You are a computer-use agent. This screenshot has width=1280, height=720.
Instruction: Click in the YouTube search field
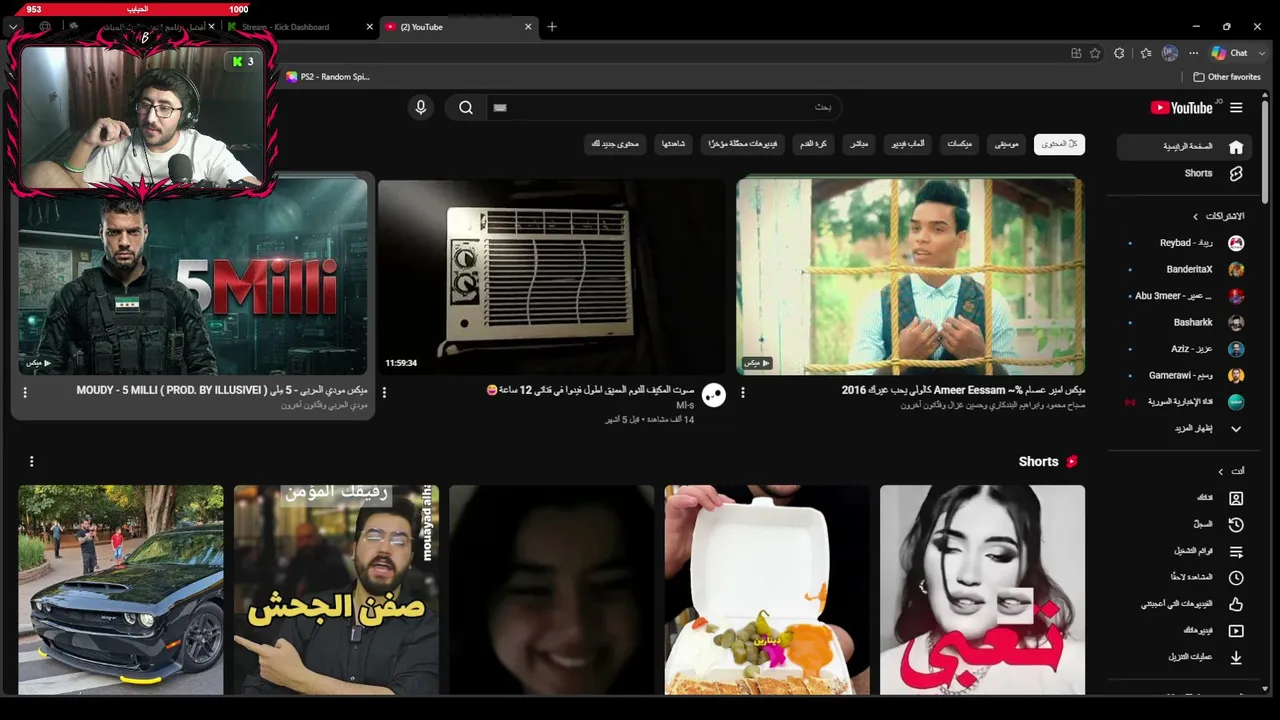pos(664,107)
